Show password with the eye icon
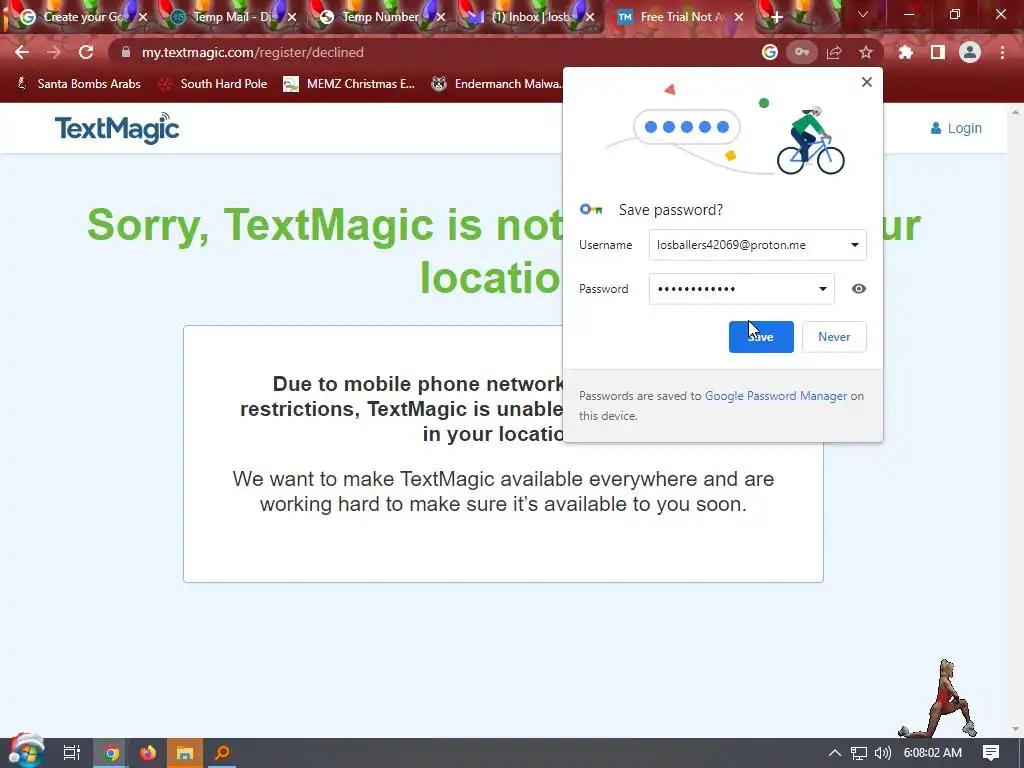This screenshot has height=768, width=1024. click(859, 289)
